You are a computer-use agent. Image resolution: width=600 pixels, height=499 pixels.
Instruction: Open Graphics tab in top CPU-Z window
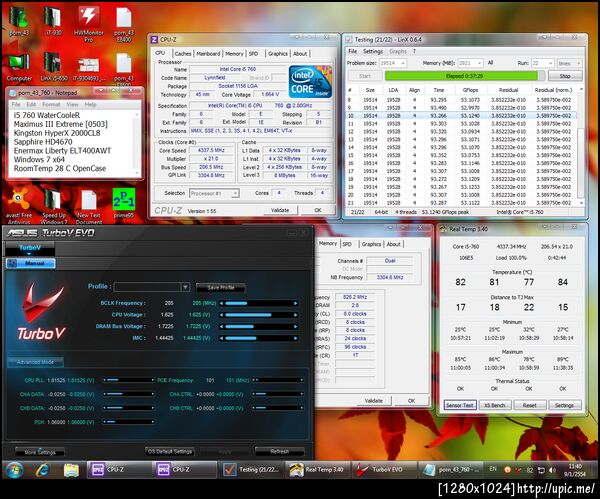(278, 54)
